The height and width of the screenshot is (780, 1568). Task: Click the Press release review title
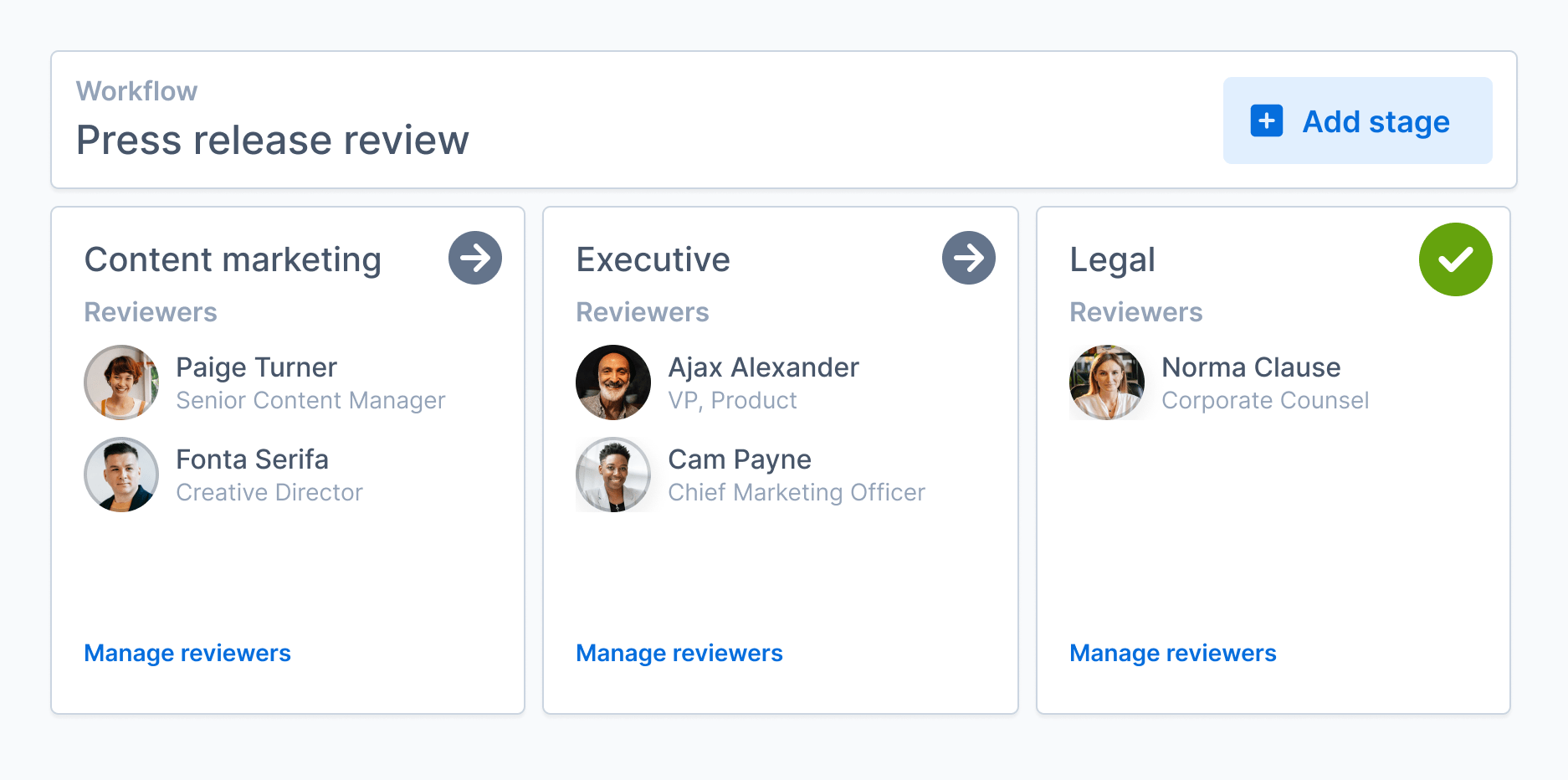click(x=272, y=140)
